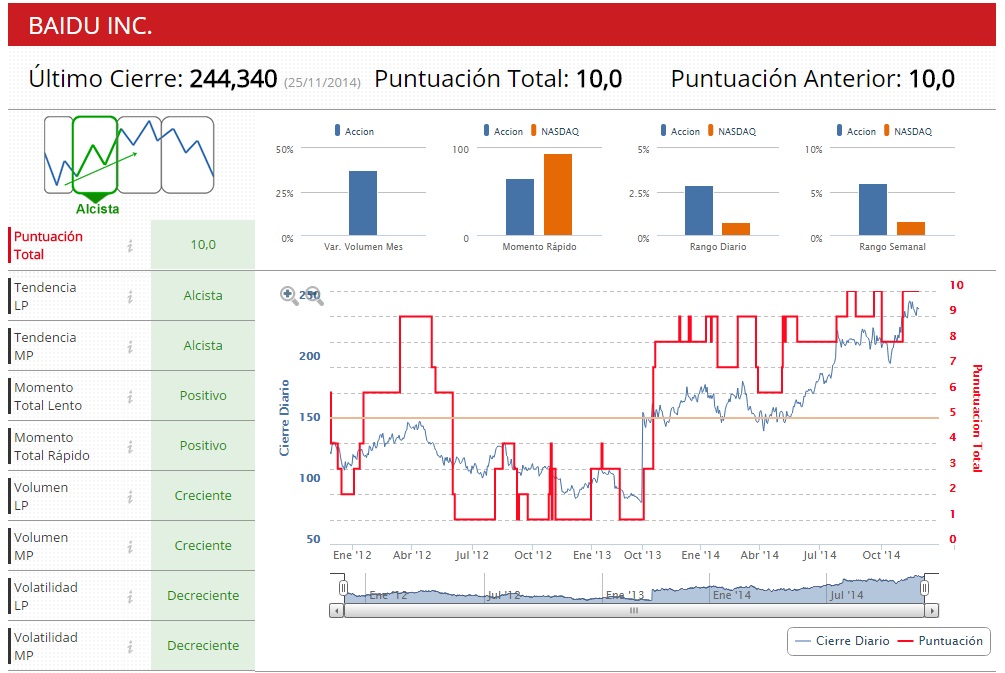Click the right handle of the range navigator
The width and height of the screenshot is (1005, 673).
tap(924, 588)
